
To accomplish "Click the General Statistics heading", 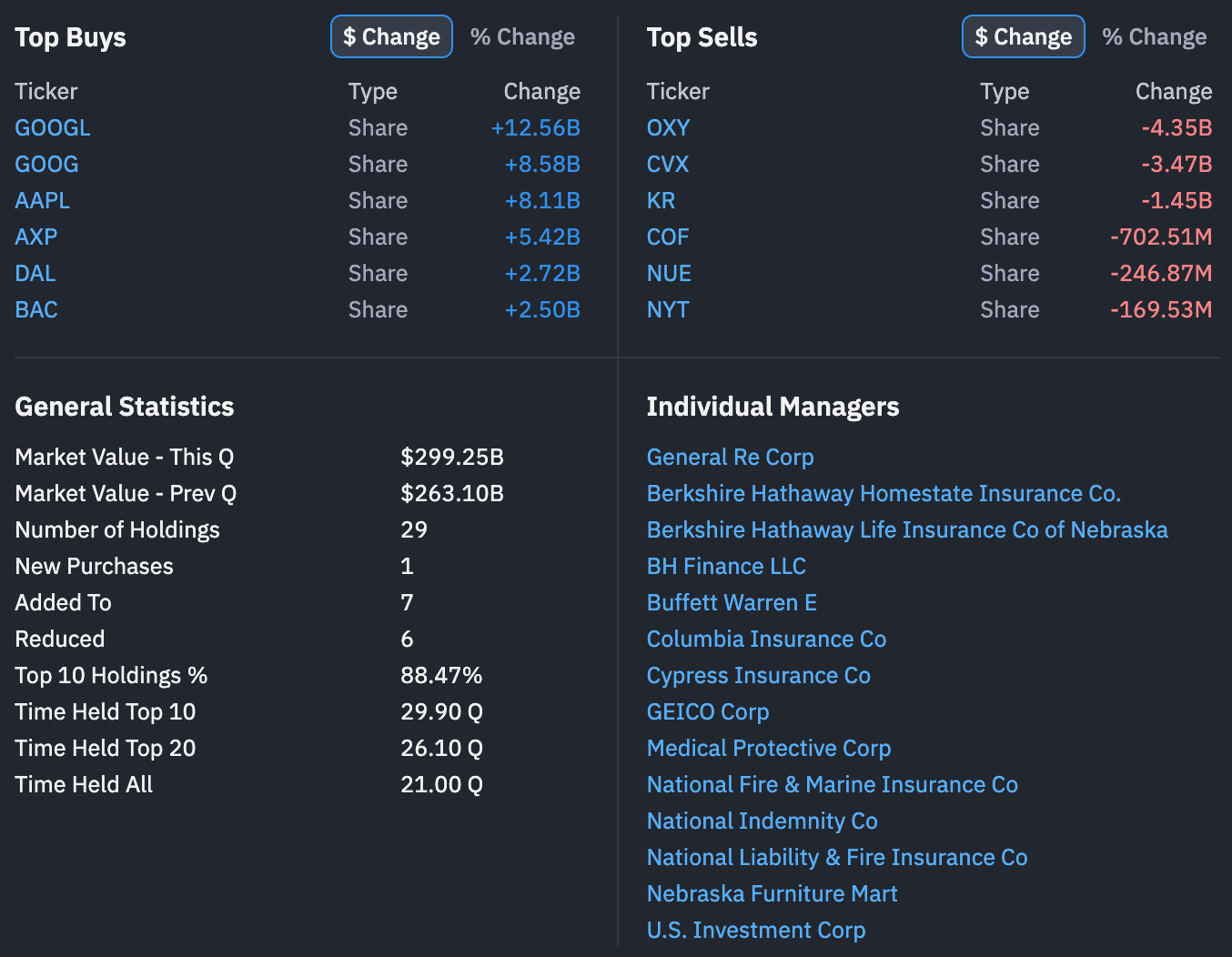I will point(125,407).
